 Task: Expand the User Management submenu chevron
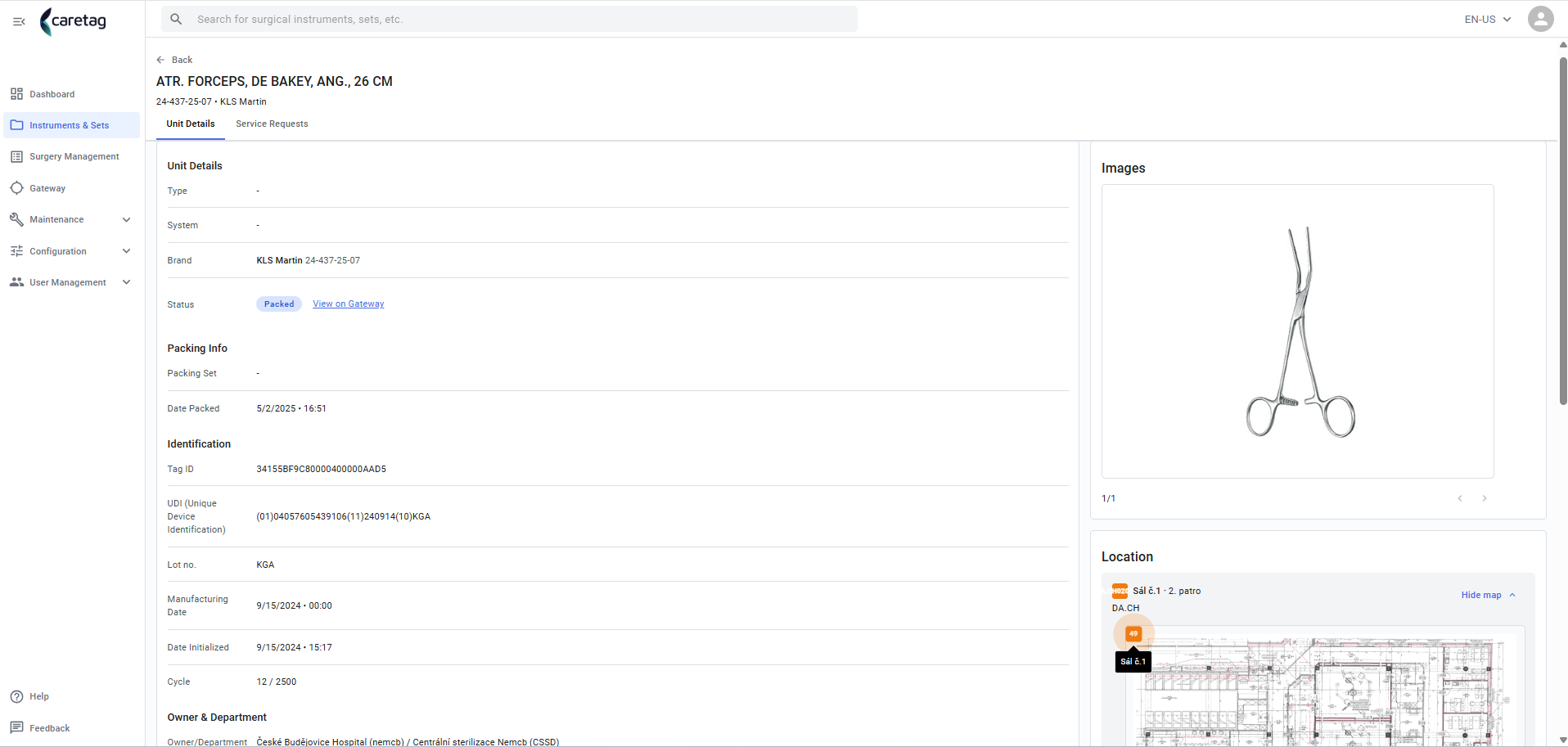(x=126, y=282)
